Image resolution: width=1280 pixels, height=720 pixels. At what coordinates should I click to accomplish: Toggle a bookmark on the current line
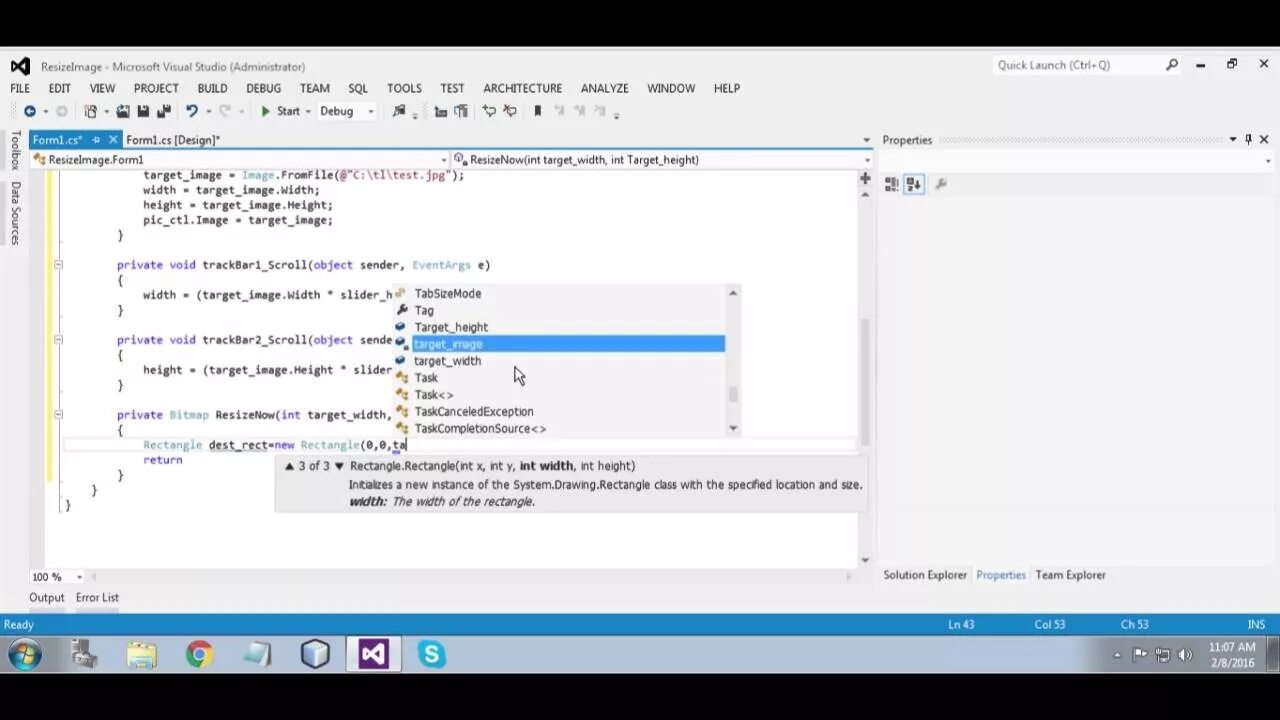tap(537, 111)
